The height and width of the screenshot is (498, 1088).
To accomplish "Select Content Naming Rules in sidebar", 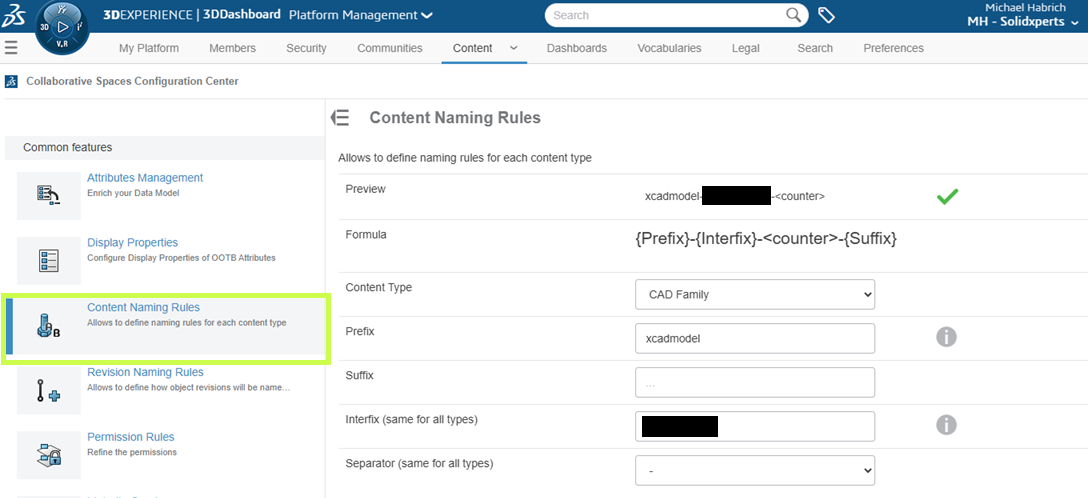I will point(143,308).
